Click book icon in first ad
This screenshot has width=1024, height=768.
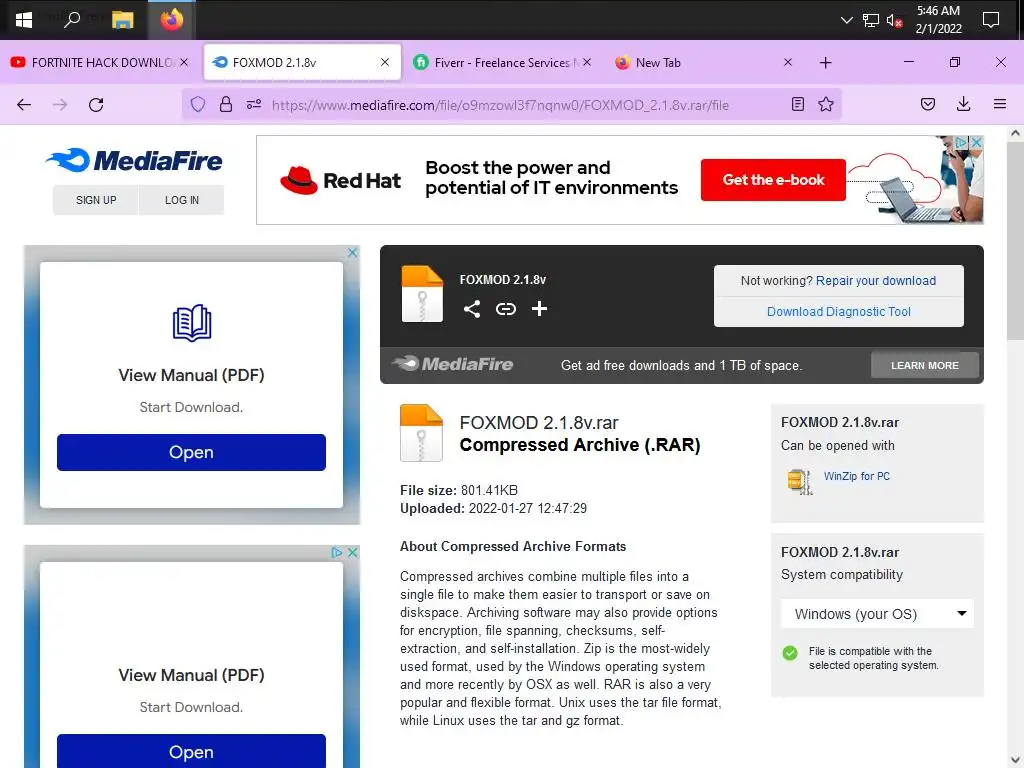tap(191, 323)
